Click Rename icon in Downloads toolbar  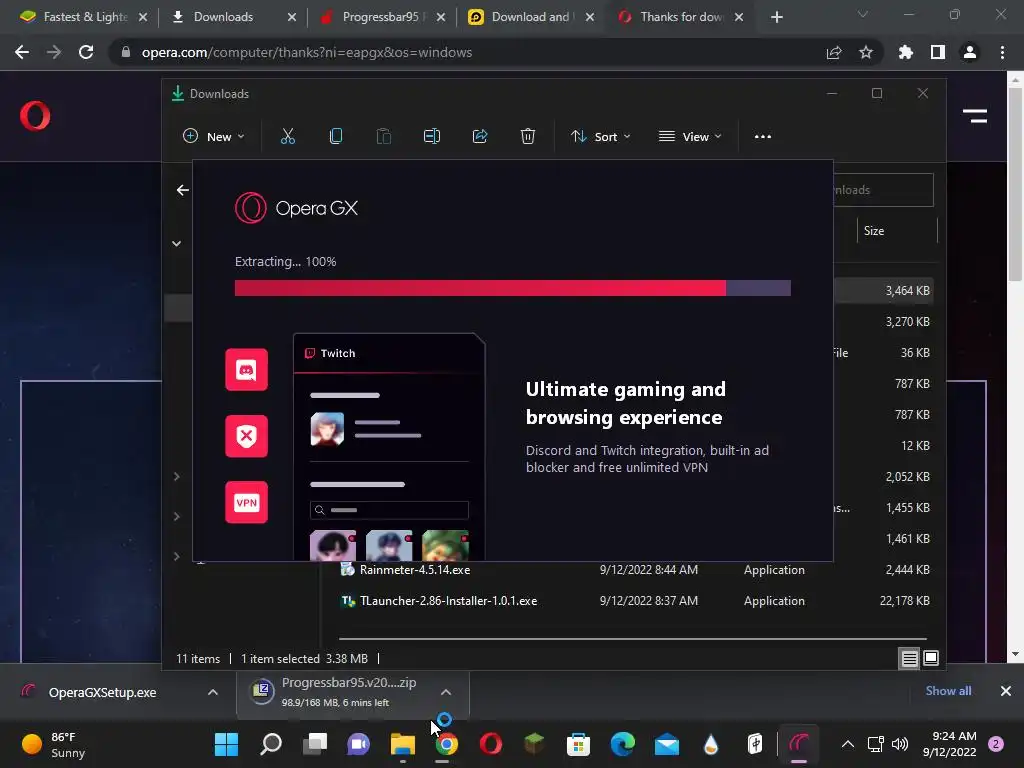click(x=432, y=136)
